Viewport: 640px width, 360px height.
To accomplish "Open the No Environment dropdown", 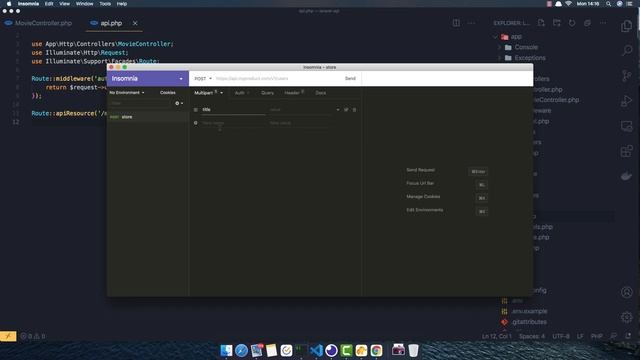I will coord(127,93).
